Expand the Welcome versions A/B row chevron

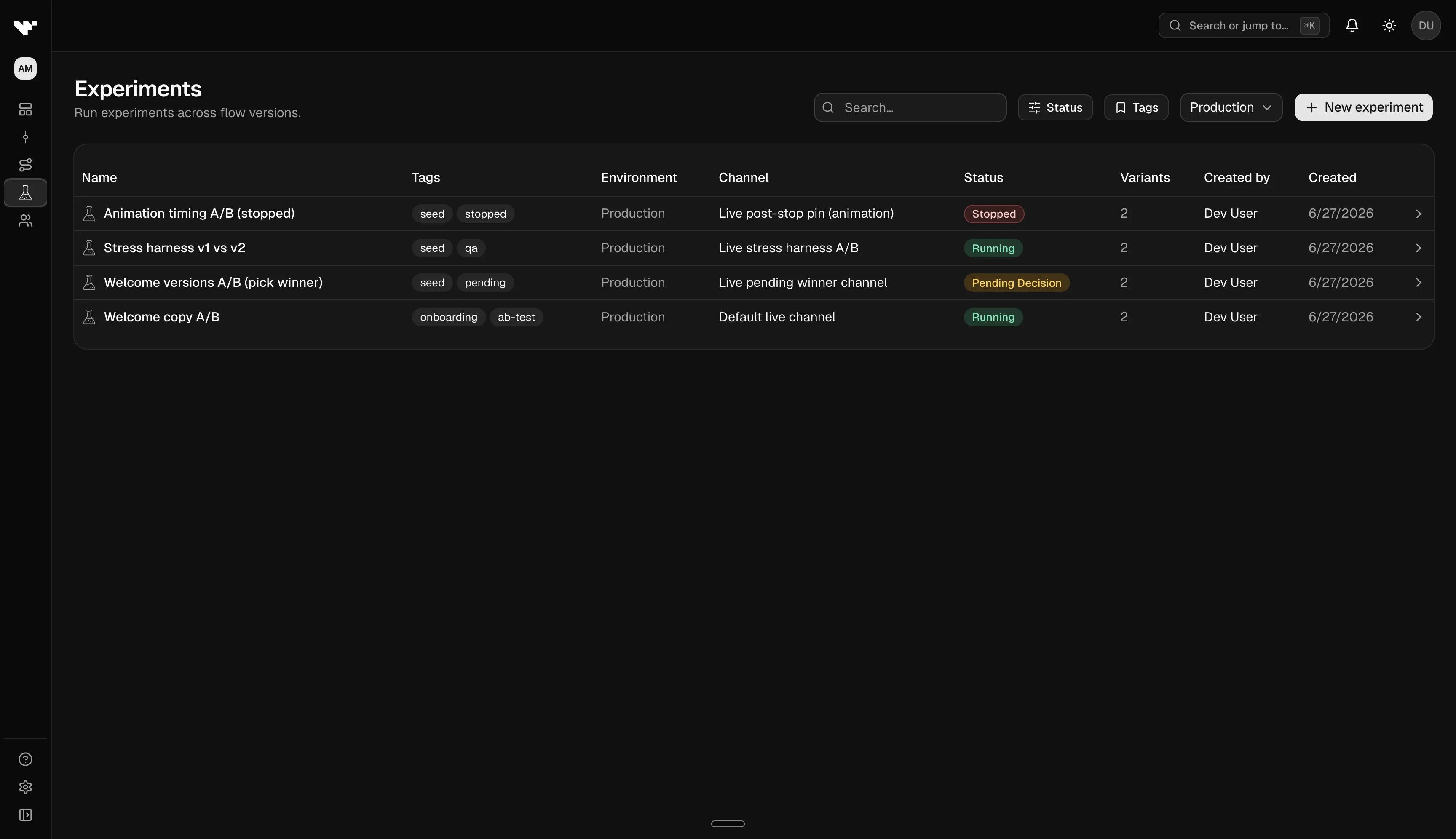click(1419, 282)
